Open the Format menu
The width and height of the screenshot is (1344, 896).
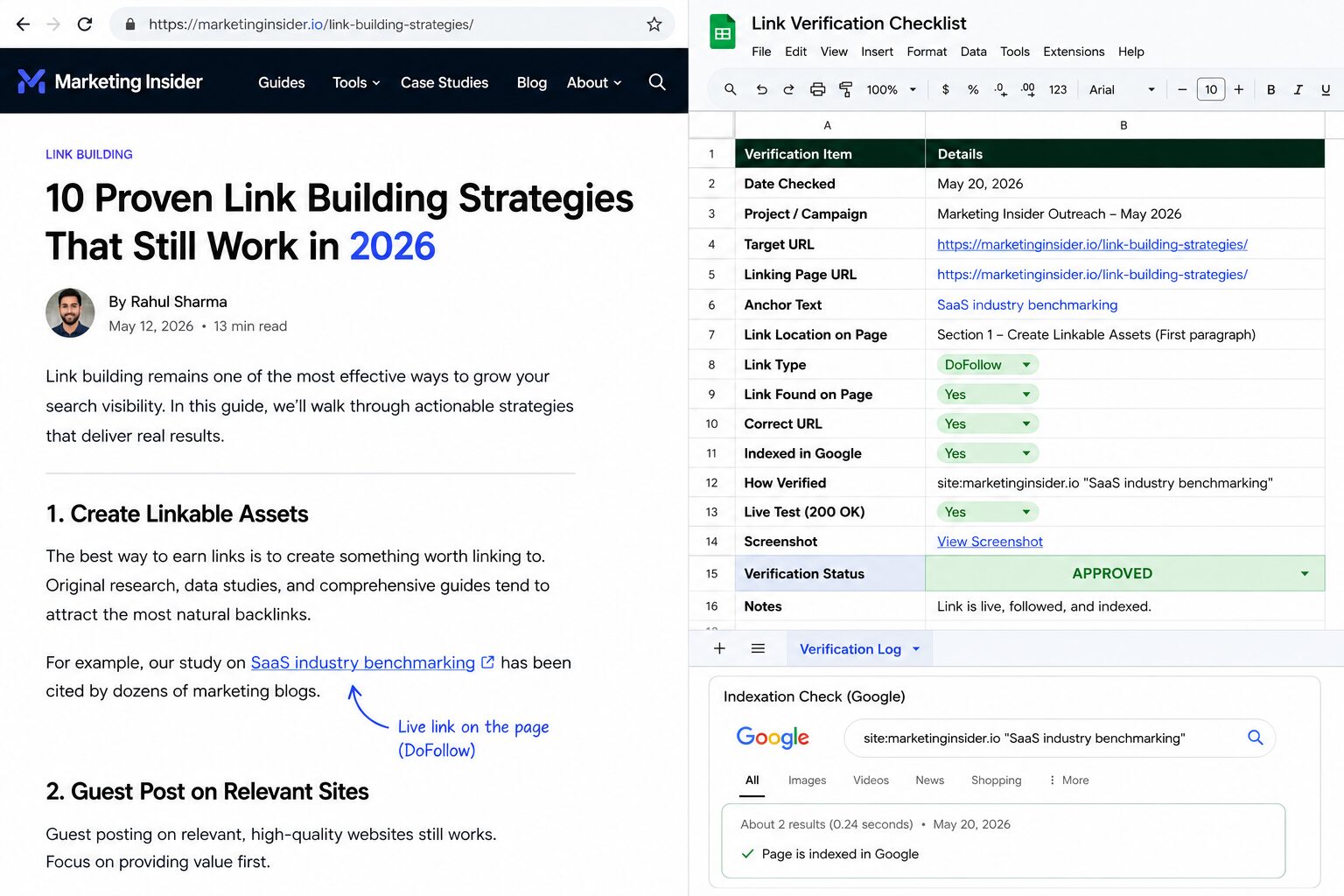[x=927, y=52]
